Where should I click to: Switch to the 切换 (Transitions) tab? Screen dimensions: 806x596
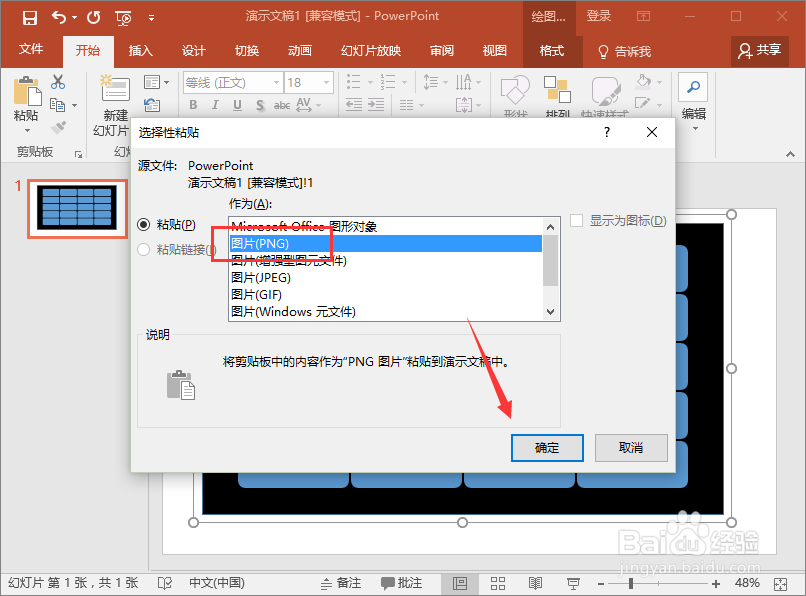click(247, 50)
